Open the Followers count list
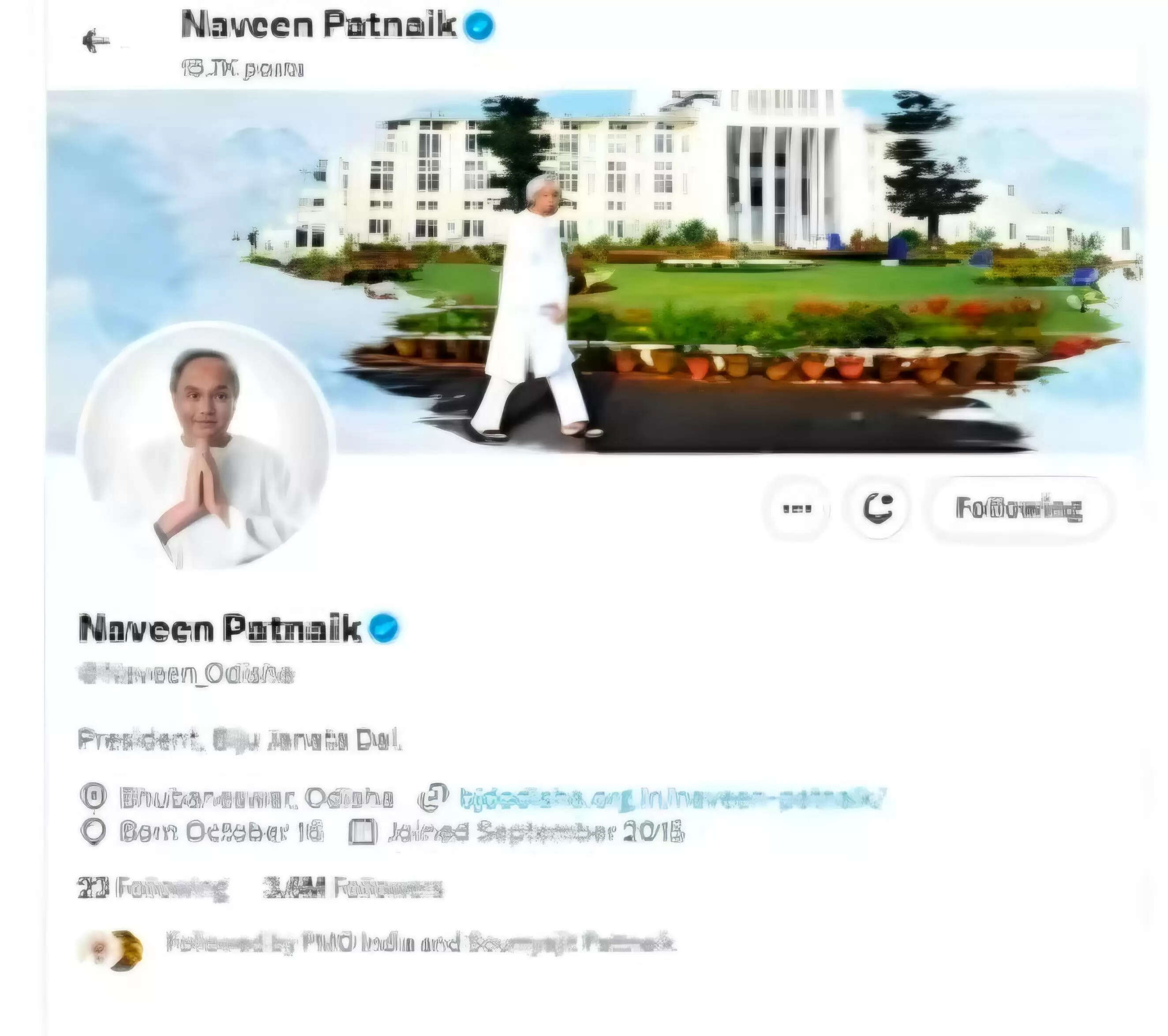Image resolution: width=1168 pixels, height=1036 pixels. (352, 889)
